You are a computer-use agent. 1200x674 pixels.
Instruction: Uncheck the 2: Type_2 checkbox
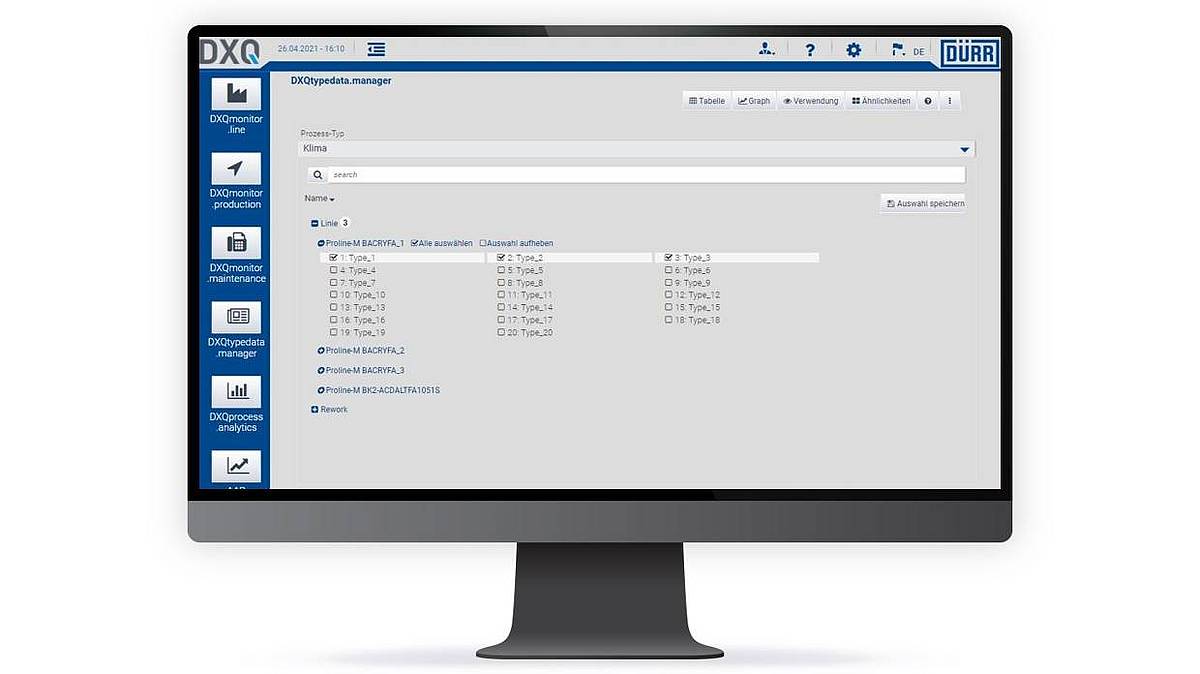point(501,258)
